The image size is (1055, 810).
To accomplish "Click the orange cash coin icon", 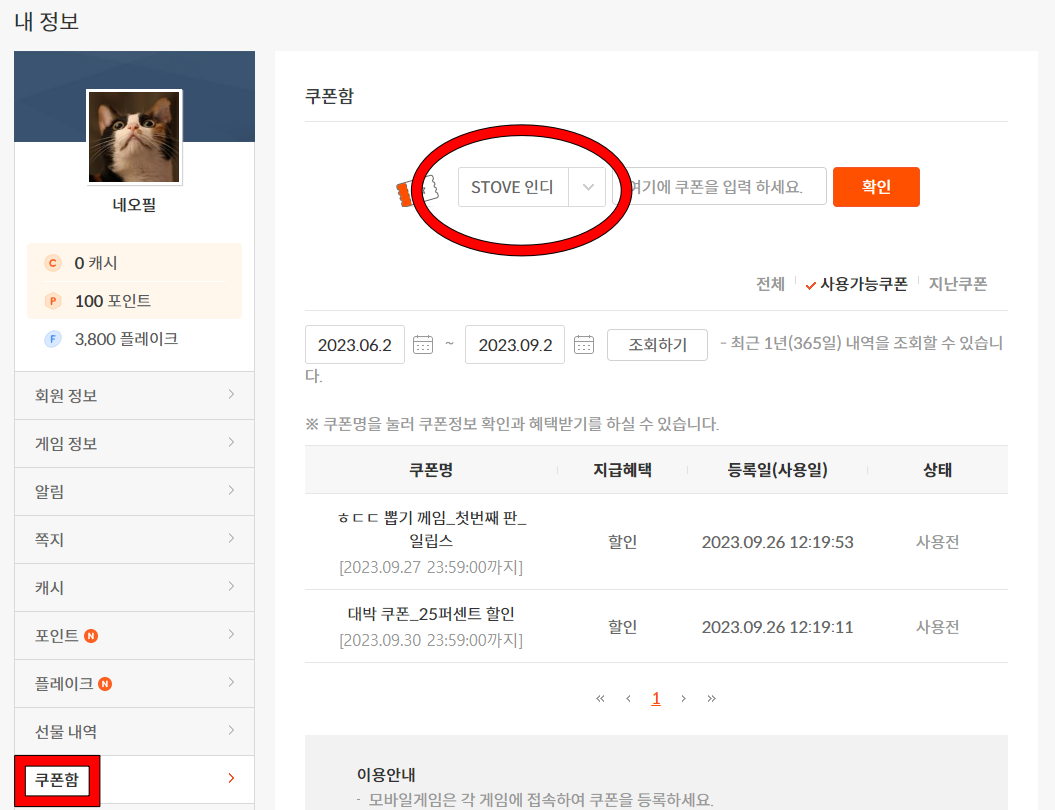I will [52, 263].
